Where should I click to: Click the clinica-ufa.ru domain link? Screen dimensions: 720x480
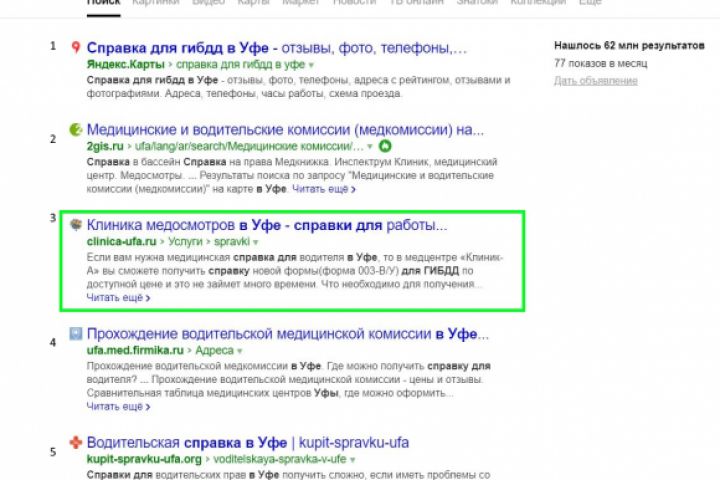122,241
